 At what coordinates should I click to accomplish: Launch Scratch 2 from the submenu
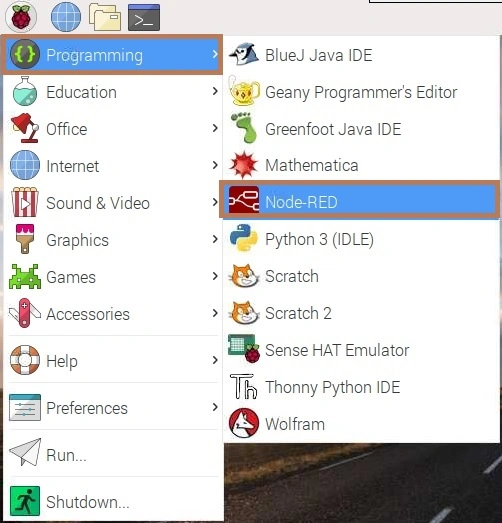click(361, 313)
